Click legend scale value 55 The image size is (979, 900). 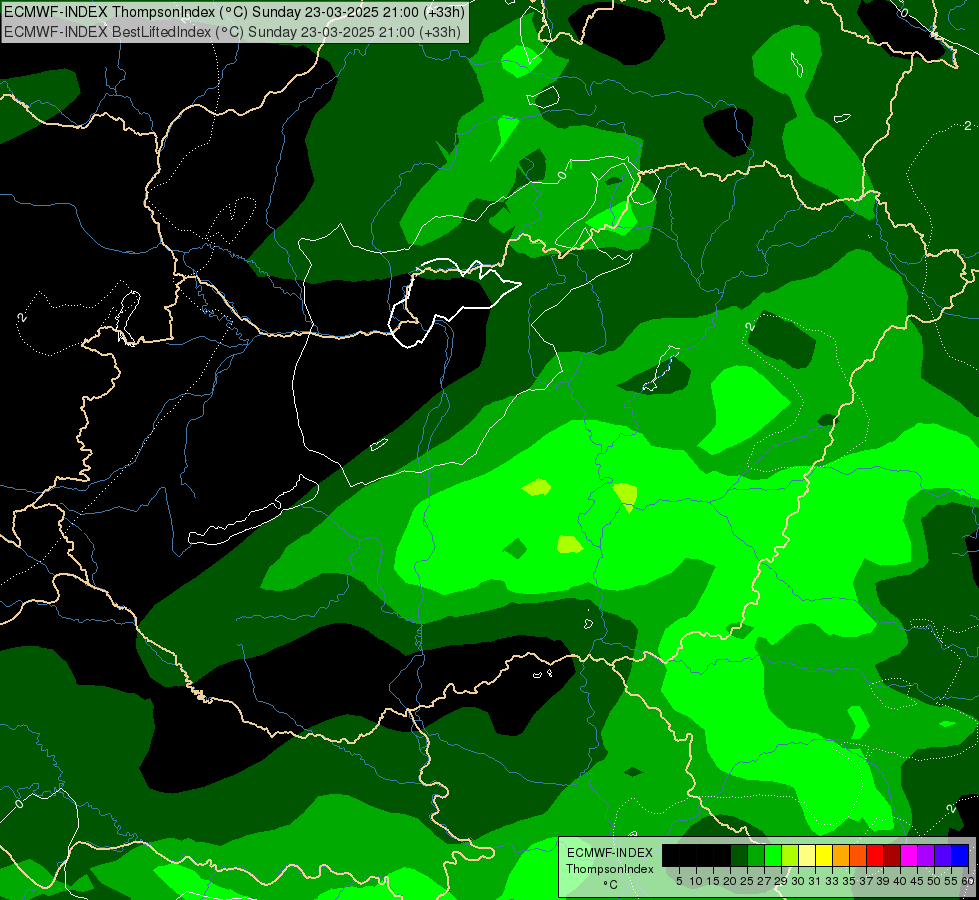(952, 881)
